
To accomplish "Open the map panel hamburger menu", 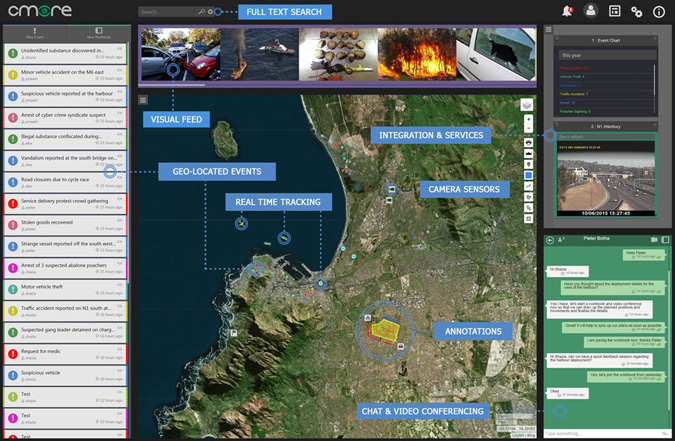I will pos(144,100).
